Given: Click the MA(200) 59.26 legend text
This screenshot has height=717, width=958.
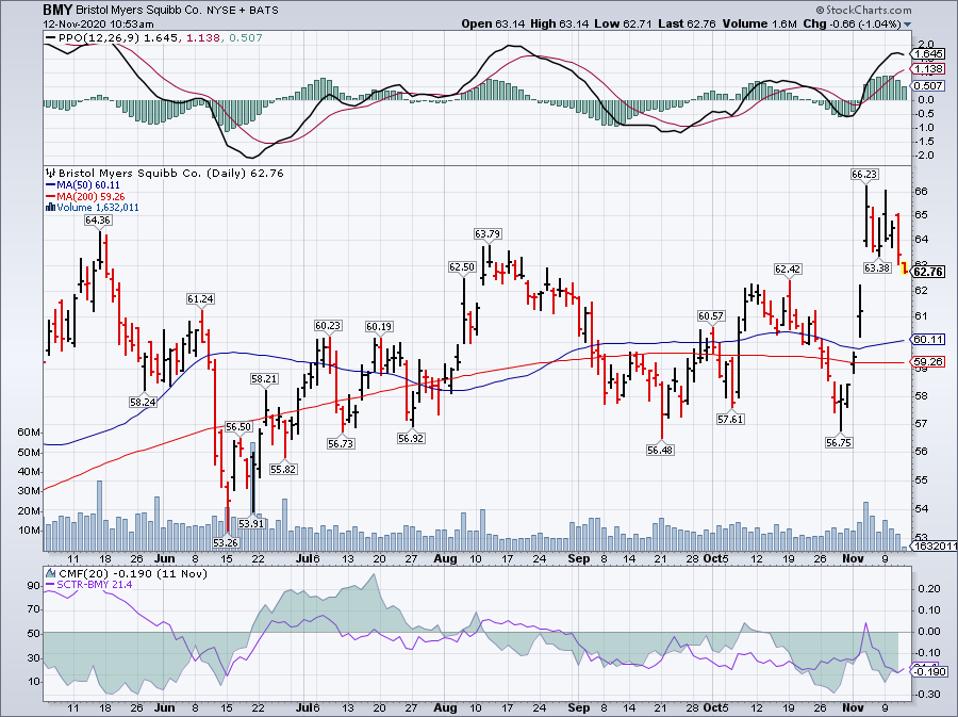Looking at the screenshot, I should pyautogui.click(x=91, y=197).
